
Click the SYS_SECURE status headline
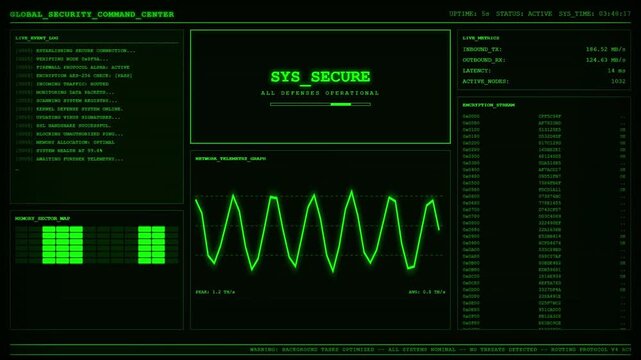(320, 77)
